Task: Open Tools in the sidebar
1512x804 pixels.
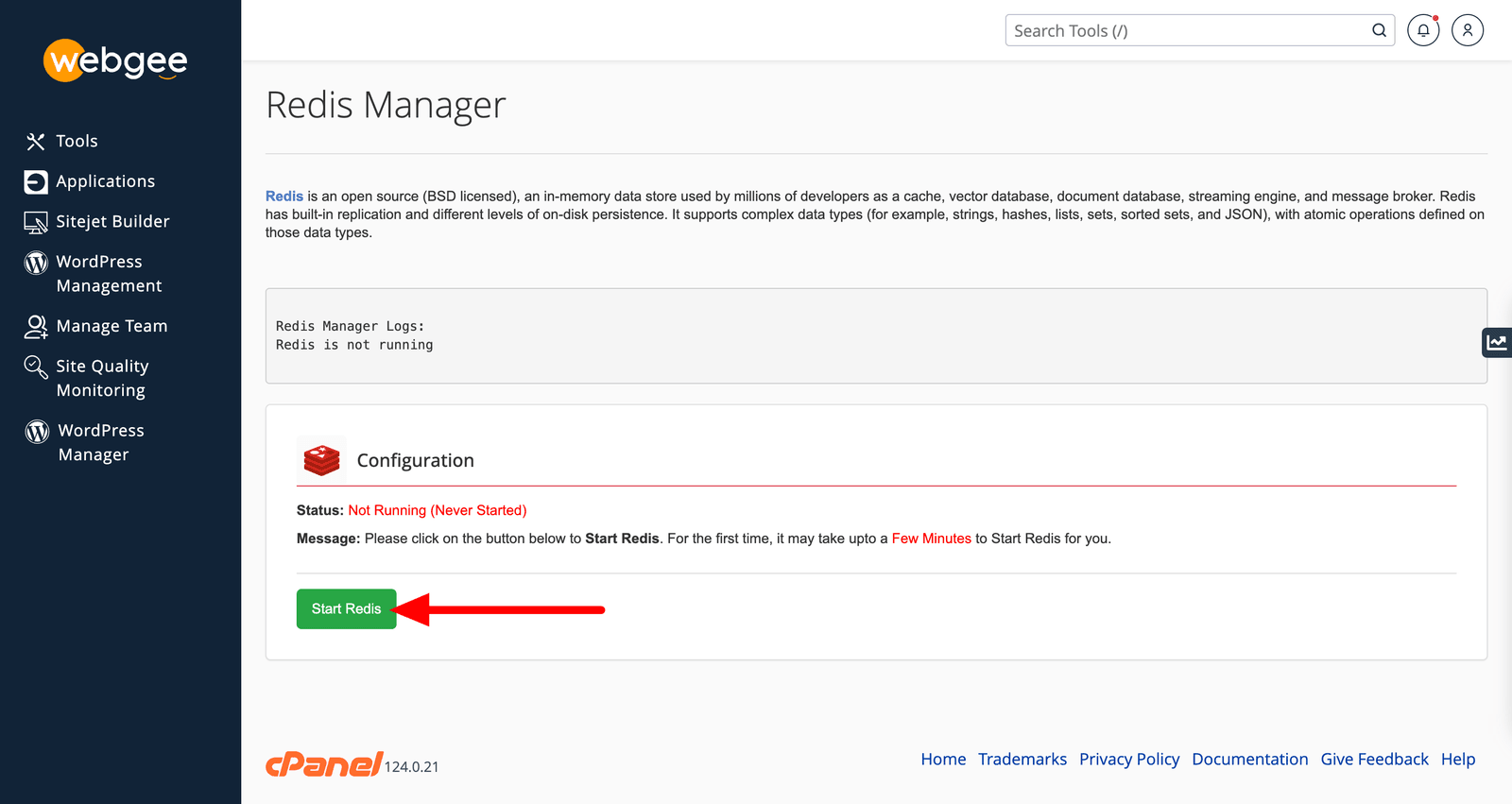Action: click(77, 141)
